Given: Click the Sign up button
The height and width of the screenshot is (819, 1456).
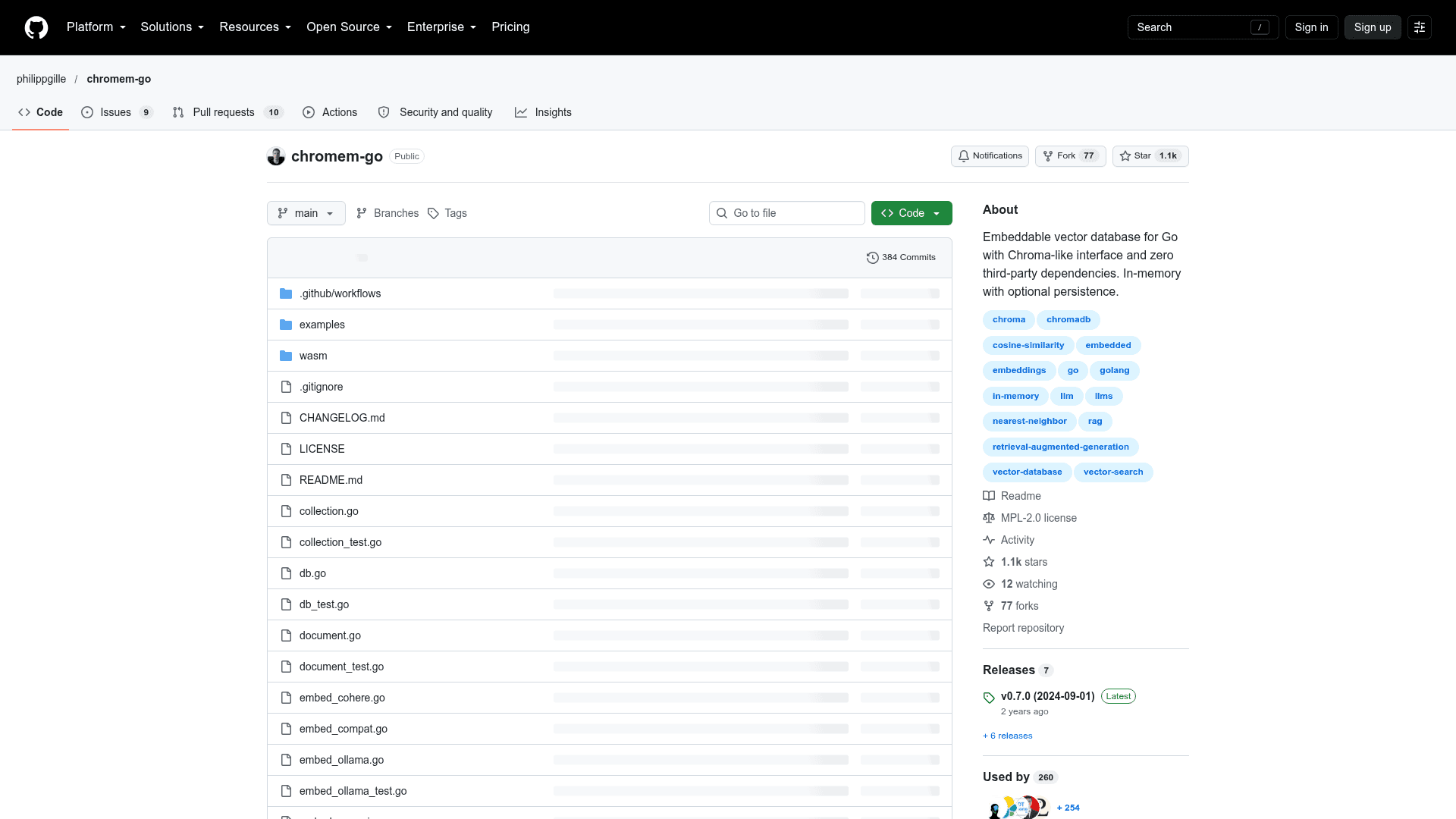Looking at the screenshot, I should pos(1373,27).
